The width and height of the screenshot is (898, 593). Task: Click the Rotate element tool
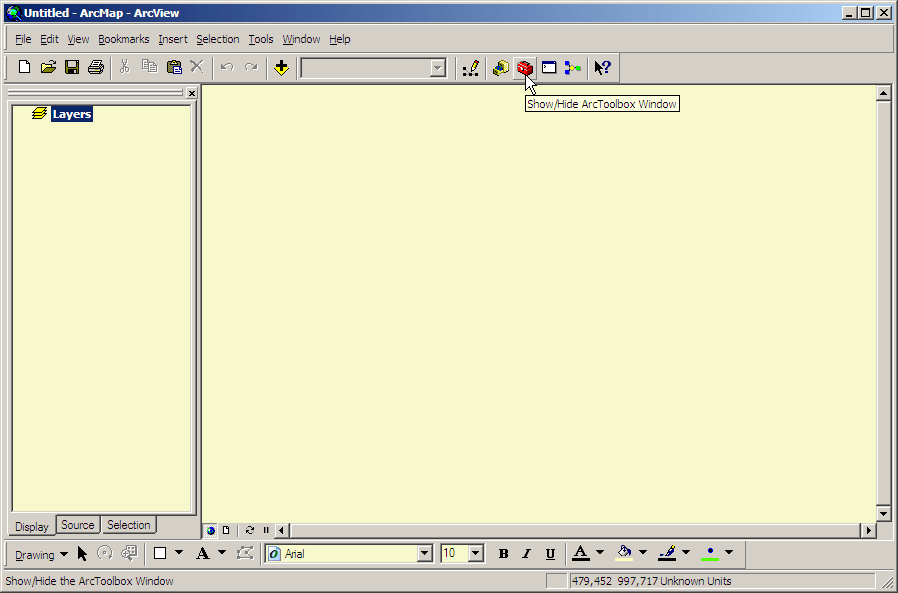(x=105, y=553)
